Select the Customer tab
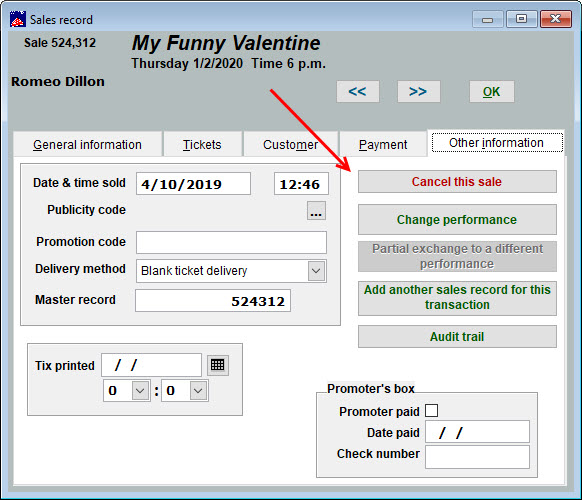This screenshot has width=582, height=500. coord(290,144)
